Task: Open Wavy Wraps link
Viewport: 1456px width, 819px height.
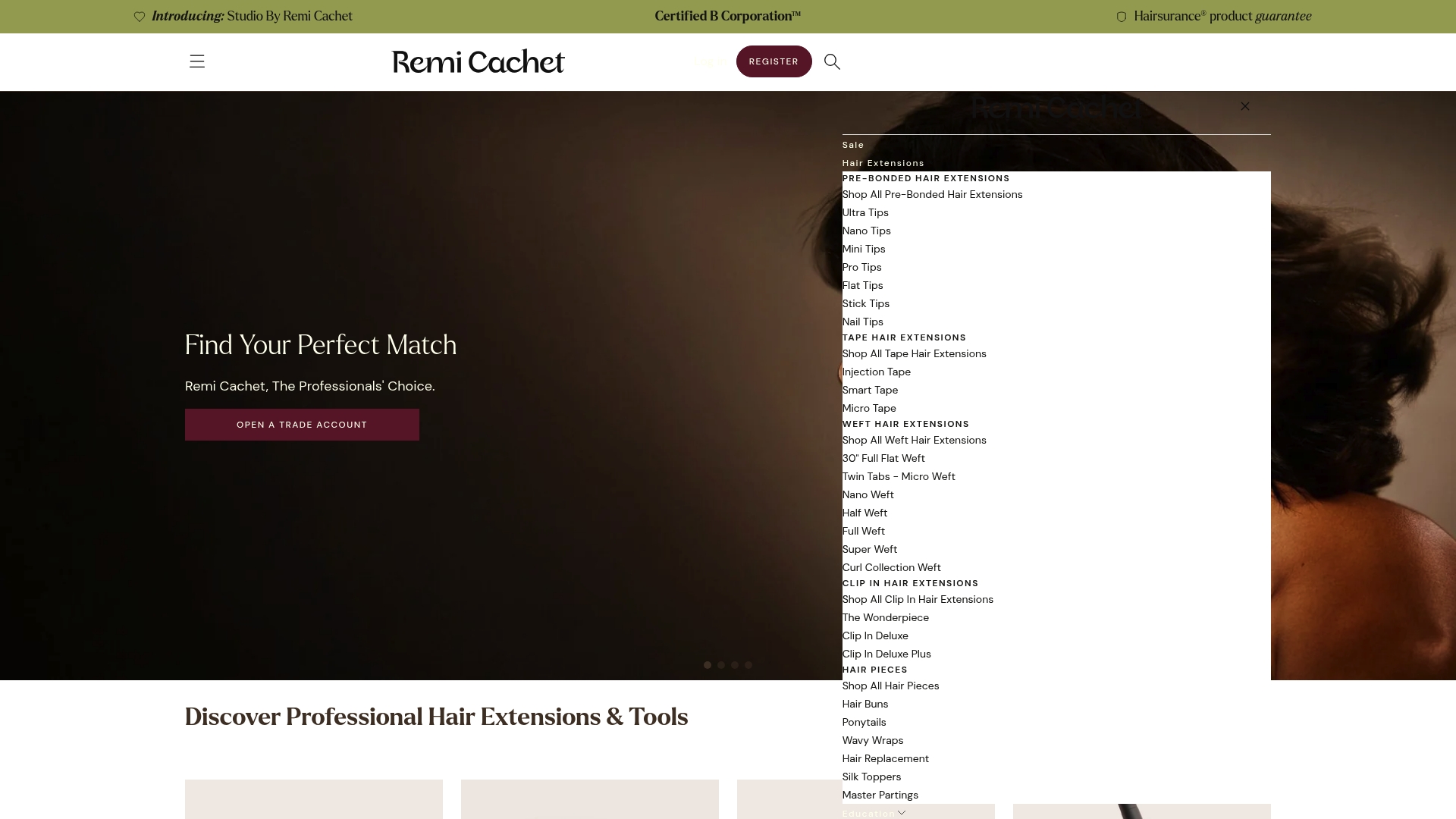Action: point(873,740)
